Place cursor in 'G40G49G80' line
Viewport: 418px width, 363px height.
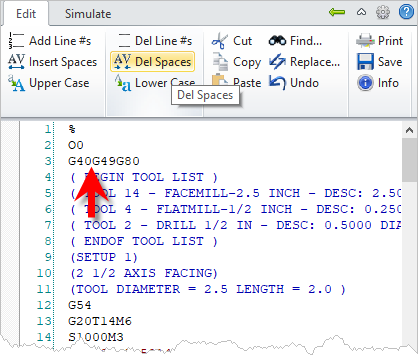104,161
